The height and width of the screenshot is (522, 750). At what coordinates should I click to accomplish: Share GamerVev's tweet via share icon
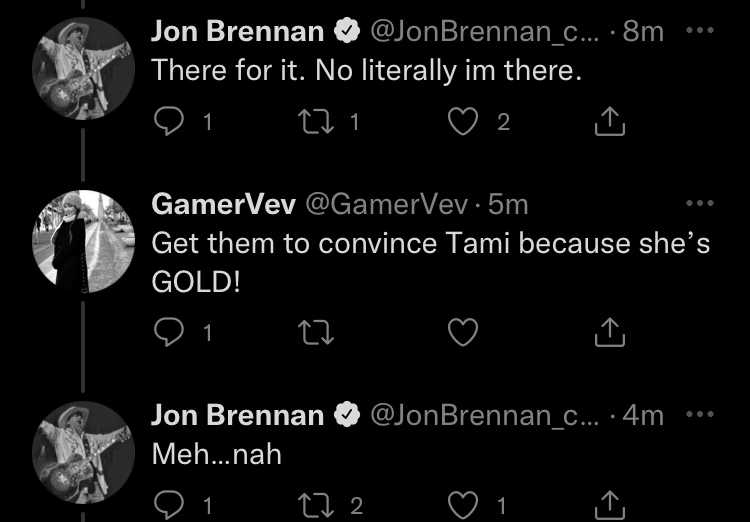pyautogui.click(x=609, y=332)
